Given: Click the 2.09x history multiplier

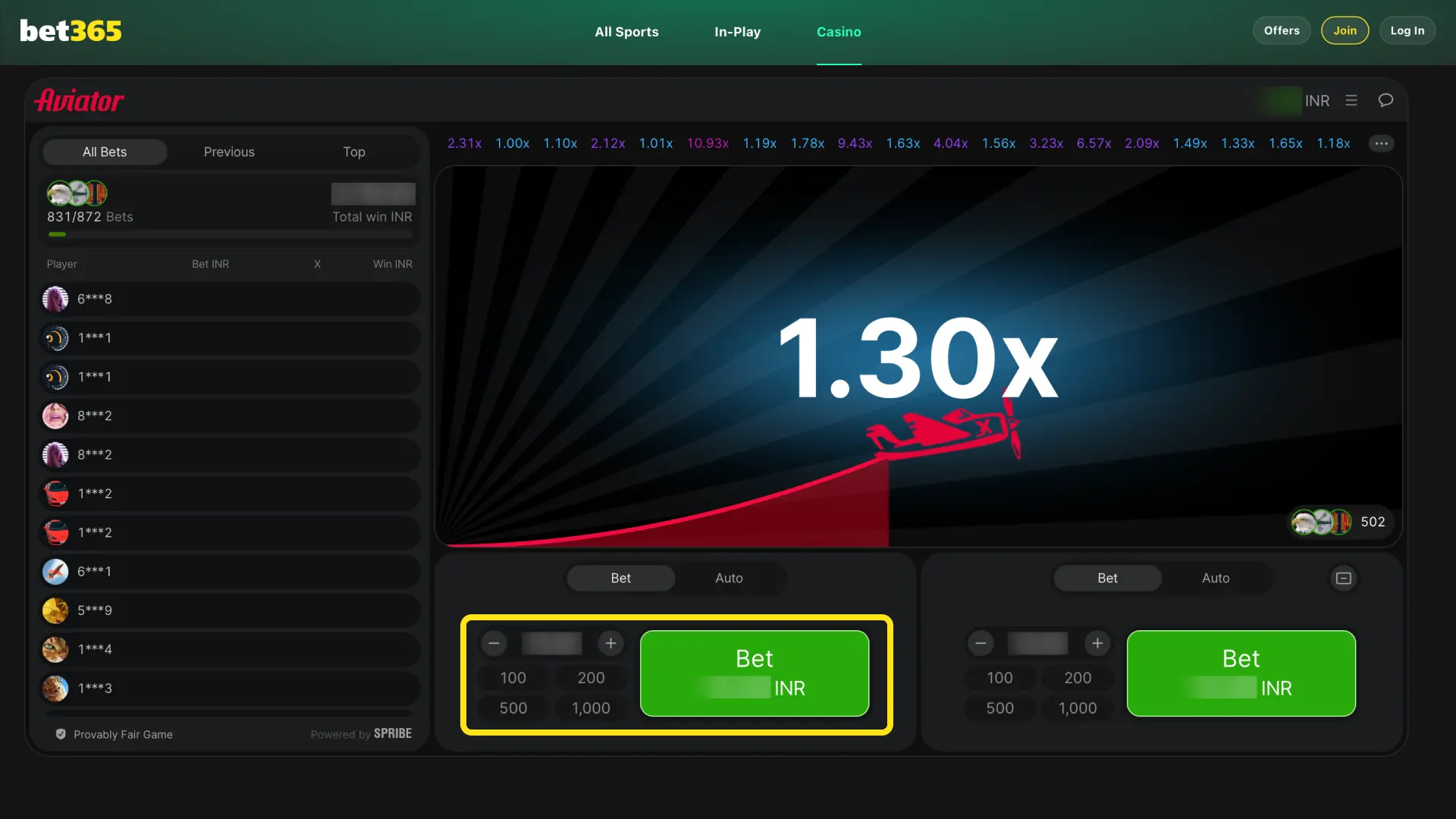Looking at the screenshot, I should tap(1141, 143).
